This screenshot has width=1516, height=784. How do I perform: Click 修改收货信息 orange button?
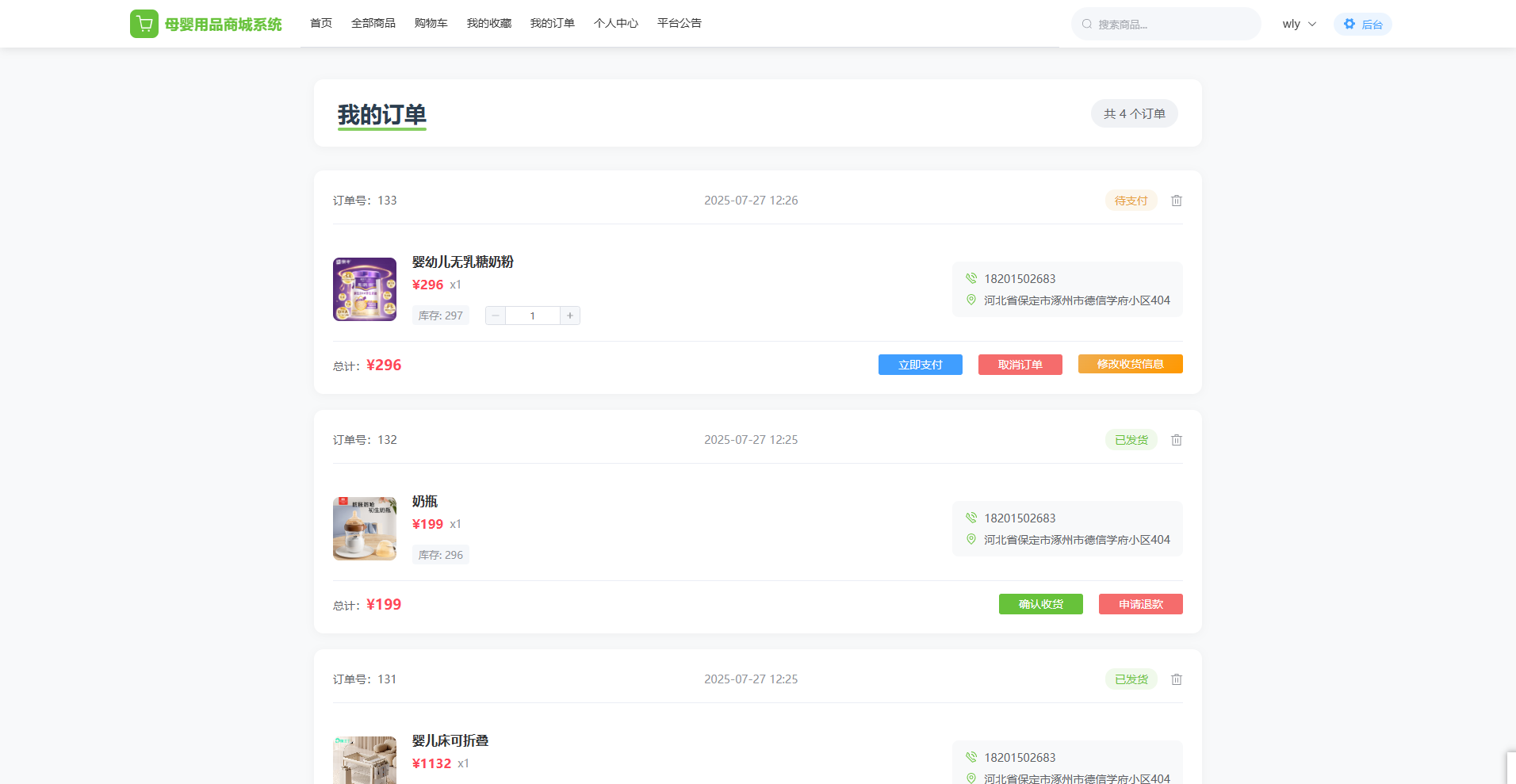[x=1130, y=364]
